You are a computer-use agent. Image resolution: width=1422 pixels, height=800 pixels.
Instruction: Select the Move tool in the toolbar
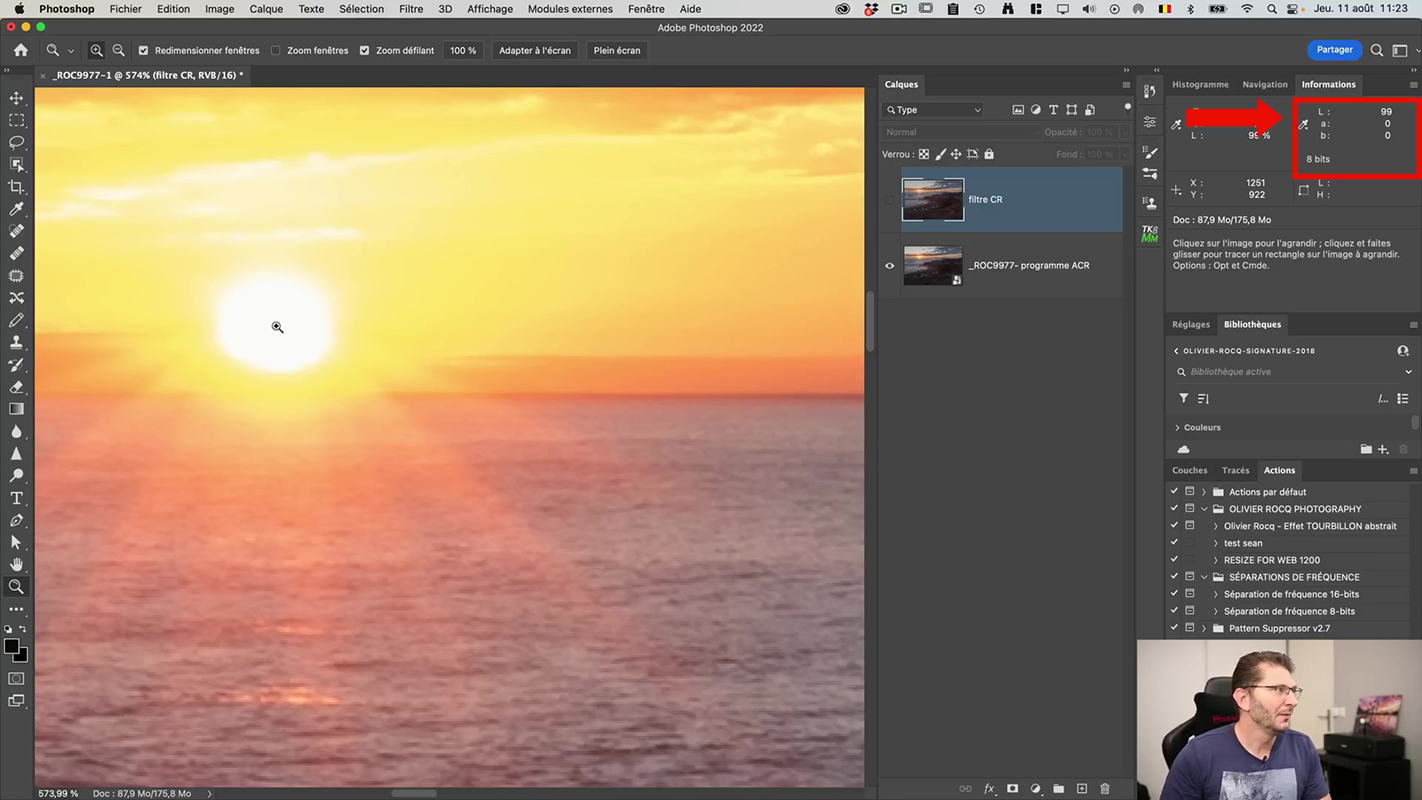[16, 98]
